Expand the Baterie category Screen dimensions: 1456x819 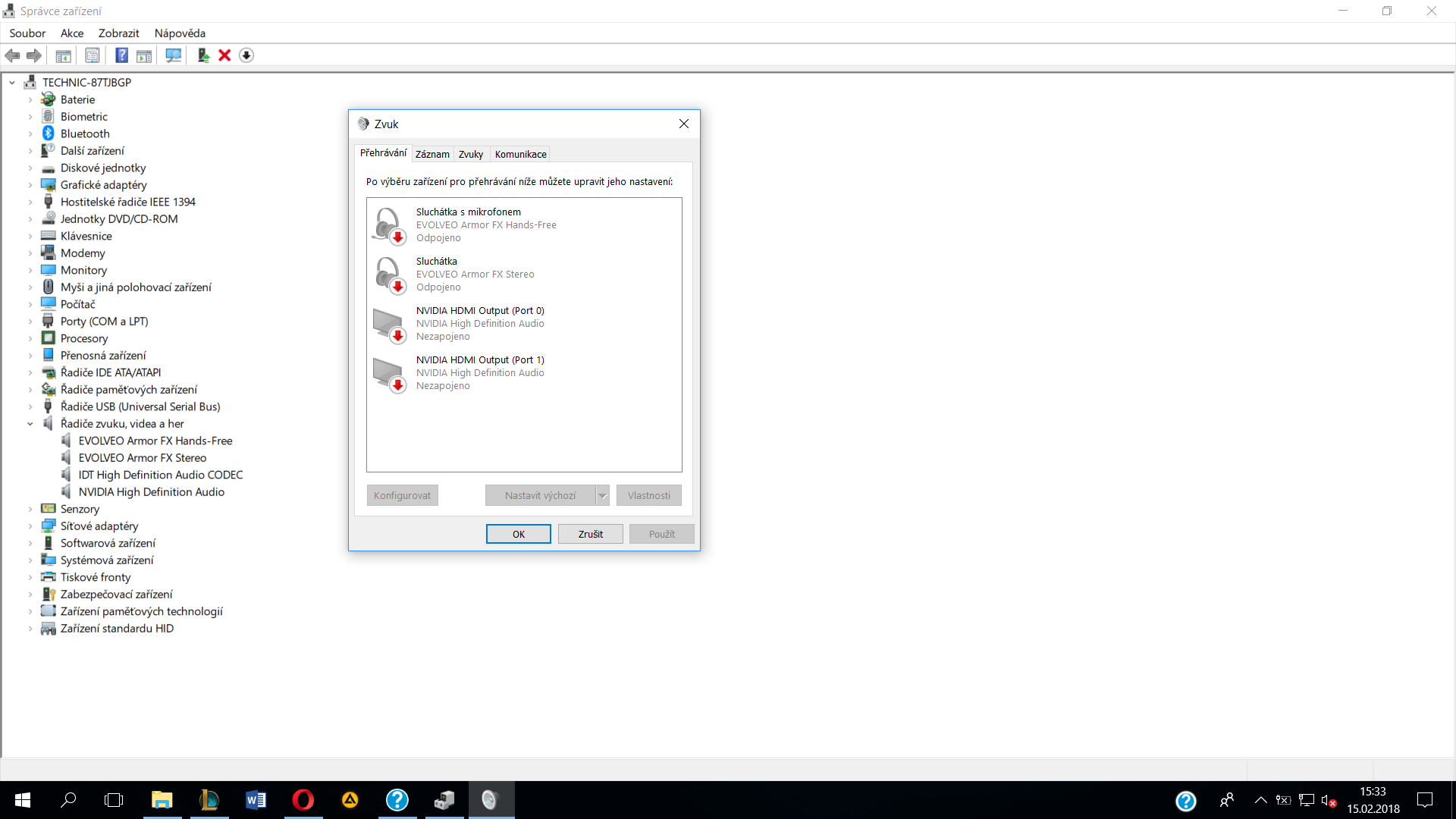30,99
